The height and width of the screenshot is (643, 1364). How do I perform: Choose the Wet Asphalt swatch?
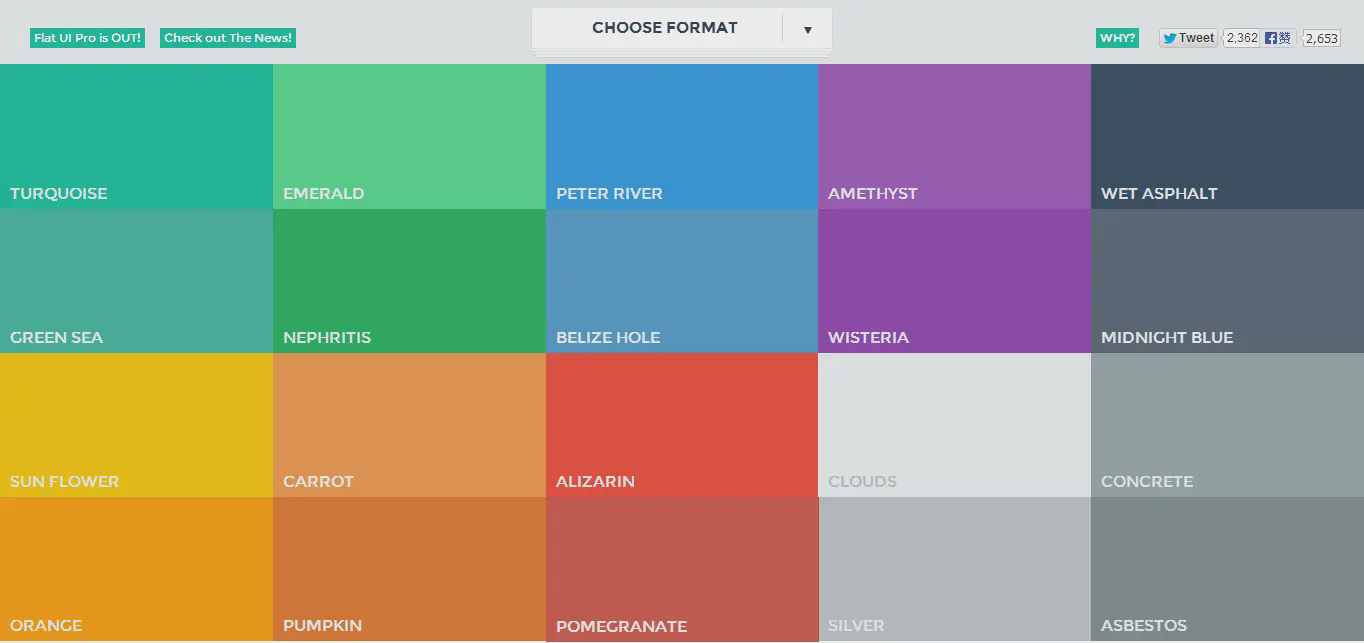[1227, 136]
